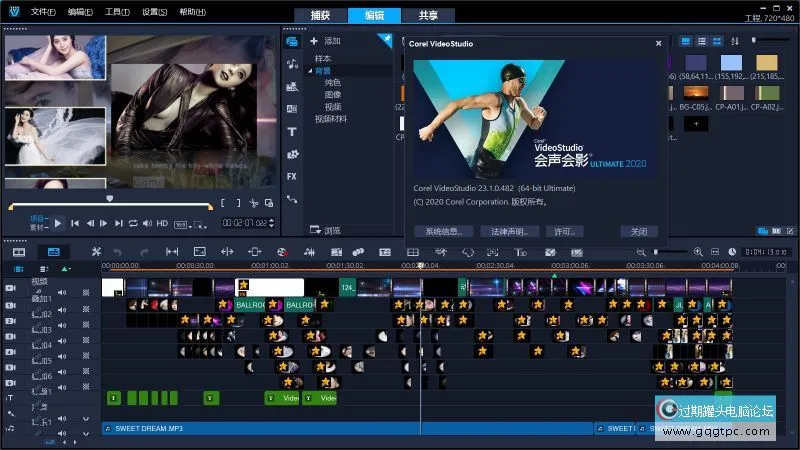
Task: Collapse the 背景 tree folder
Action: (x=310, y=71)
